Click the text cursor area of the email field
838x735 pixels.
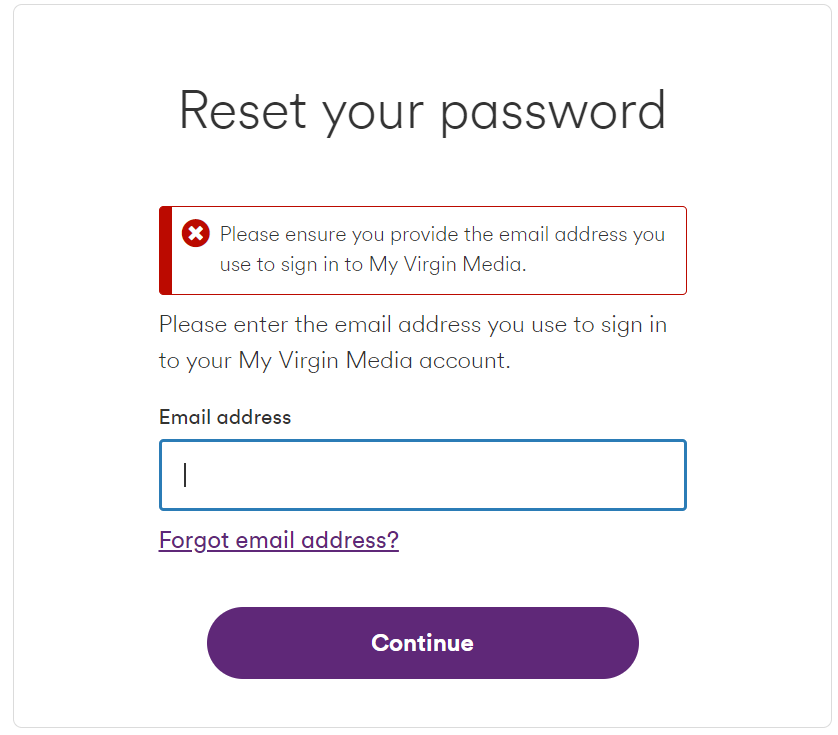(x=186, y=475)
